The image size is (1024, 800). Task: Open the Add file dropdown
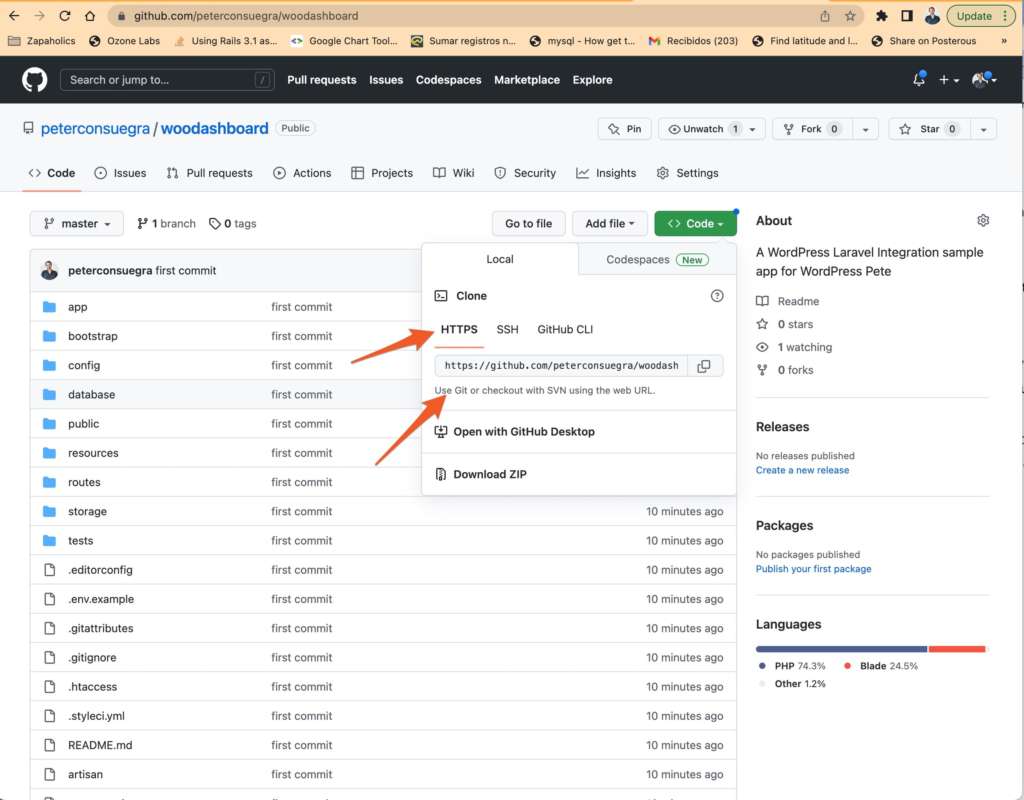(x=610, y=224)
